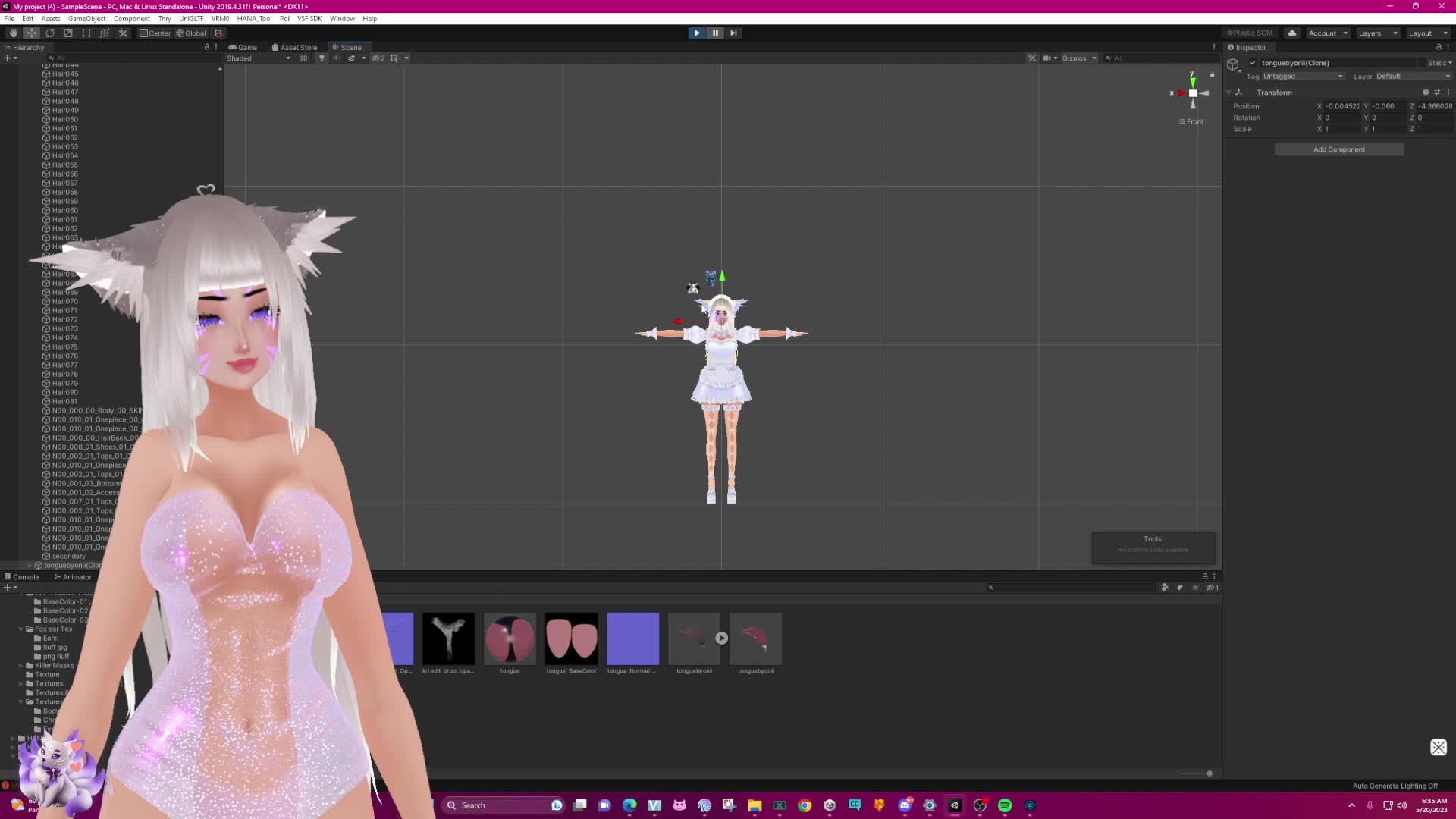Screen dimensions: 1456x819
Task: Switch to the Game tab
Action: pos(243,47)
